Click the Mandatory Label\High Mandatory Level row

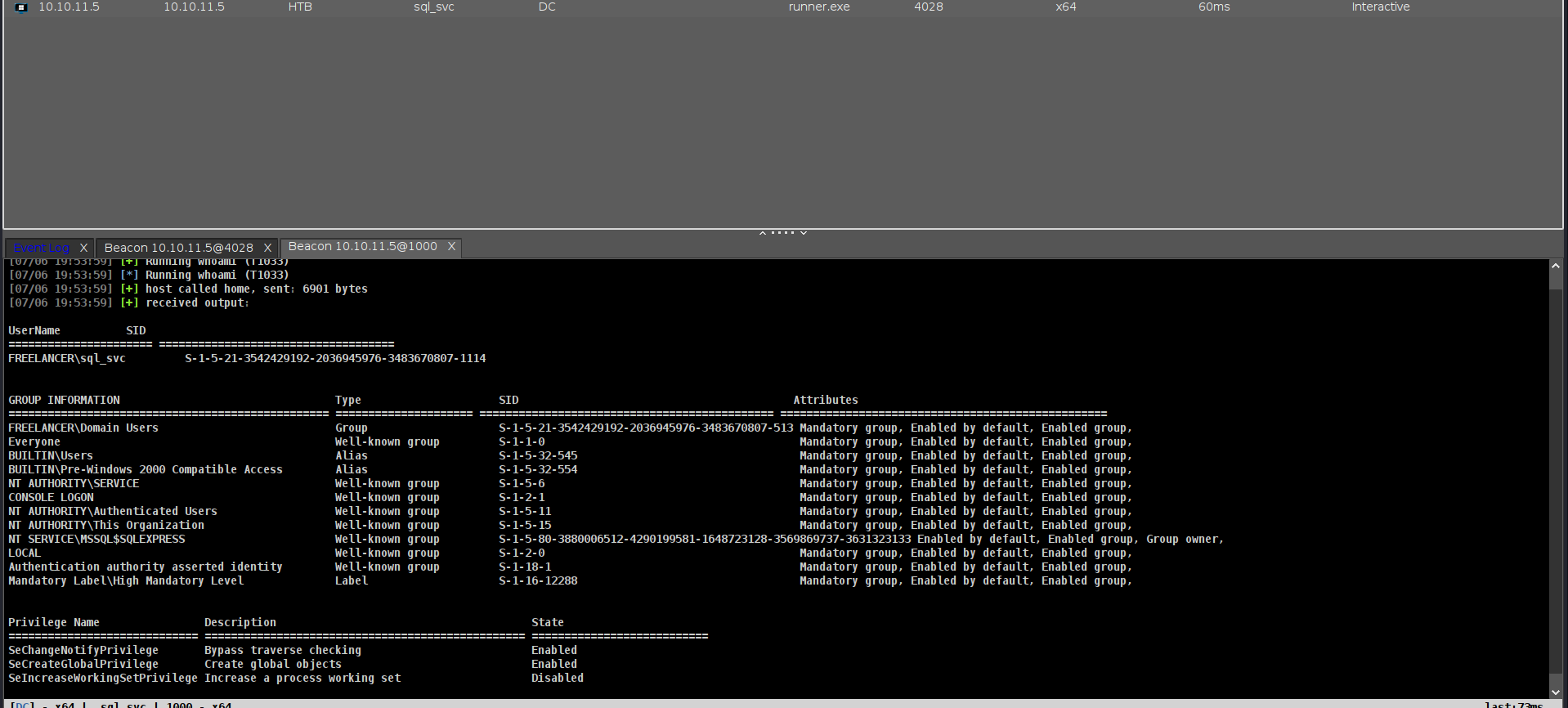pos(571,580)
